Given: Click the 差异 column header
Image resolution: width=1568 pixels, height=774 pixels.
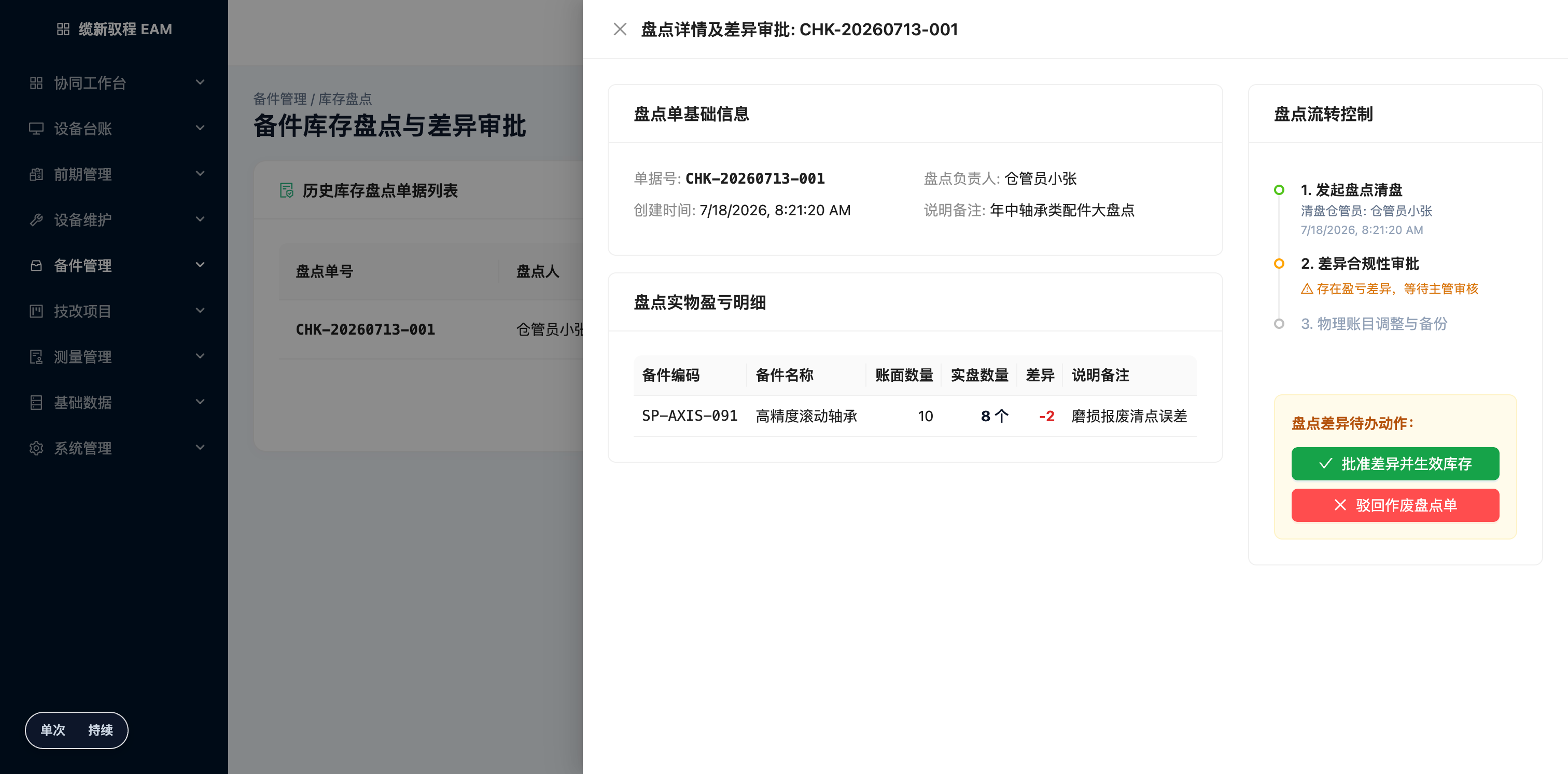Looking at the screenshot, I should pyautogui.click(x=1040, y=375).
